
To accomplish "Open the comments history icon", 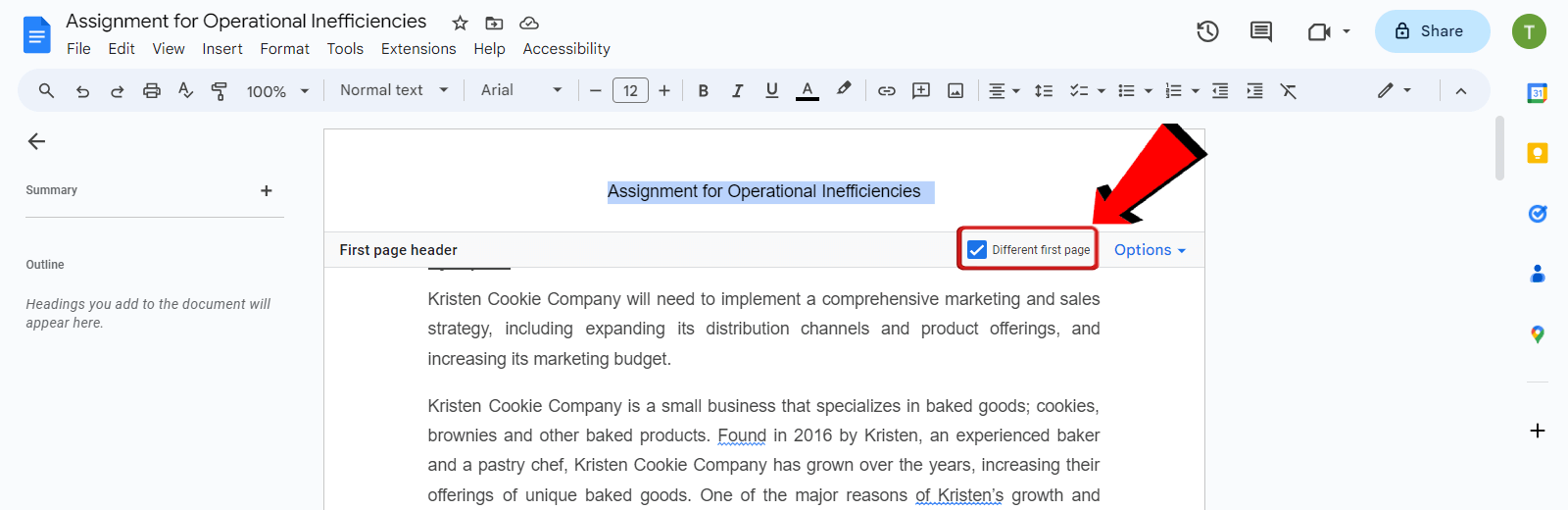I will (x=1261, y=31).
